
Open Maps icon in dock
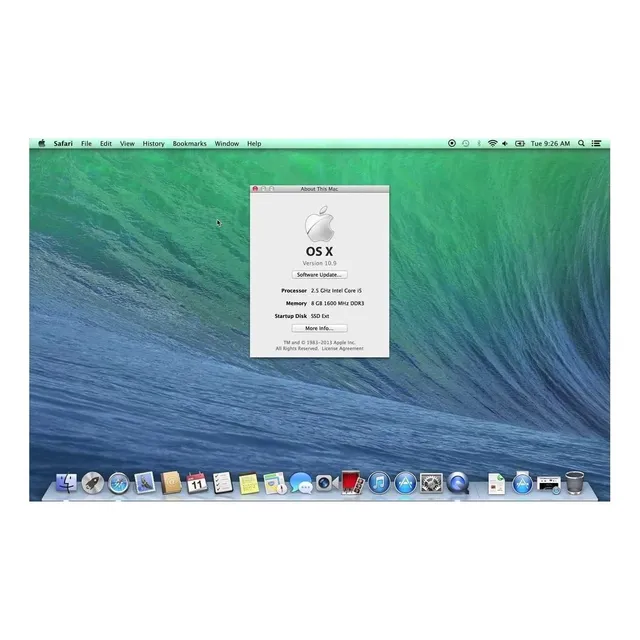point(275,484)
